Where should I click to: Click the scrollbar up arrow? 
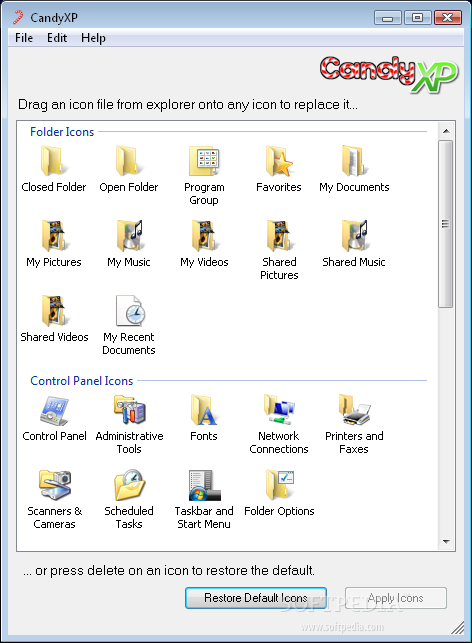[x=446, y=131]
